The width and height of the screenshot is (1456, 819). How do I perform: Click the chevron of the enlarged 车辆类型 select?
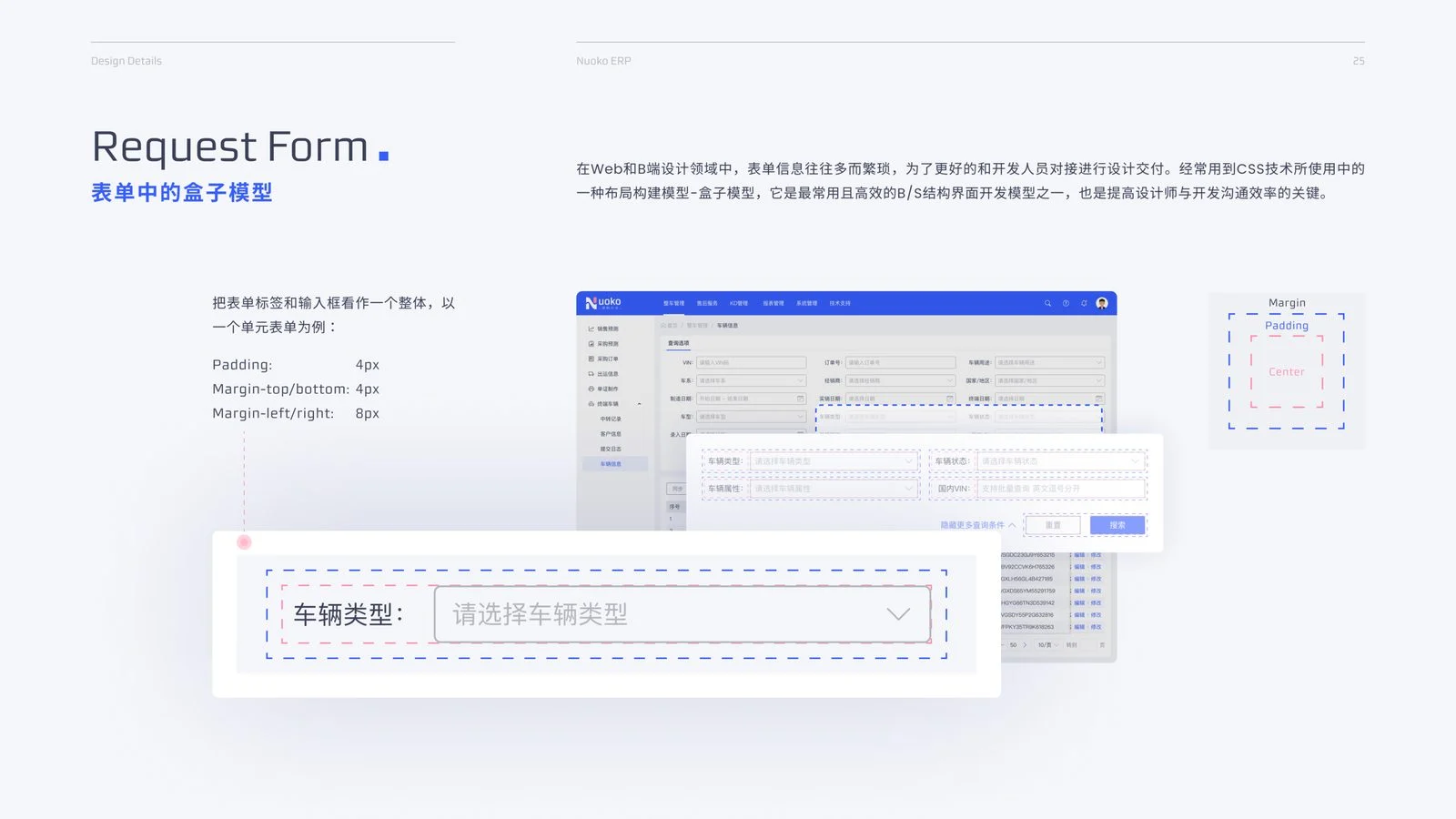898,614
